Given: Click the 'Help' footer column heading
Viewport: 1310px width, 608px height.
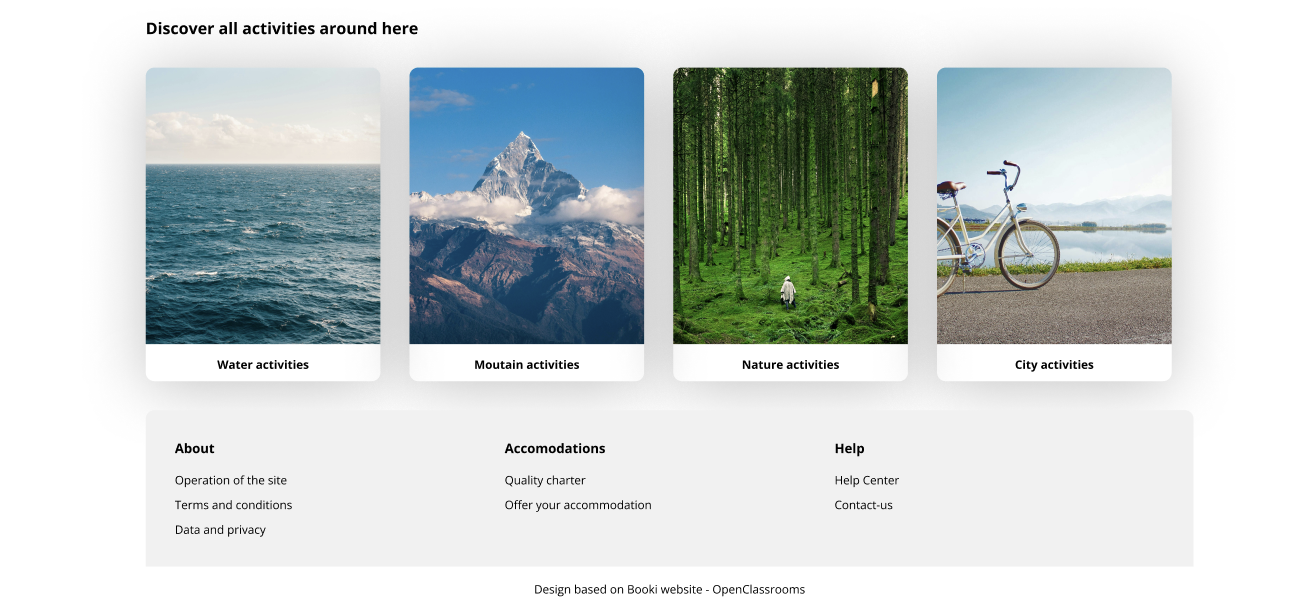Looking at the screenshot, I should tap(850, 449).
